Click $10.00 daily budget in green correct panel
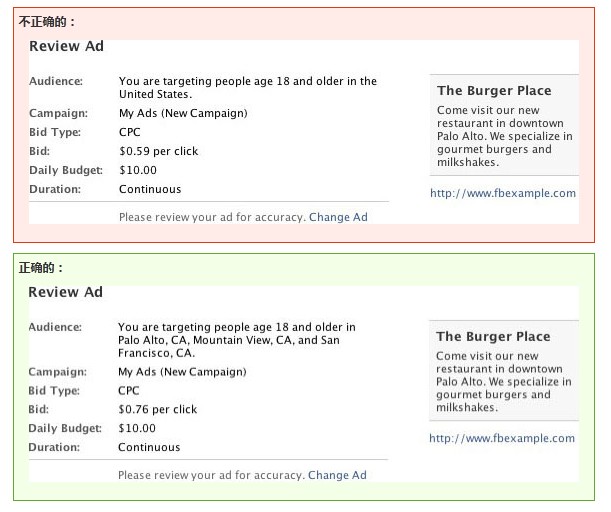This screenshot has height=512, width=611. [136, 428]
